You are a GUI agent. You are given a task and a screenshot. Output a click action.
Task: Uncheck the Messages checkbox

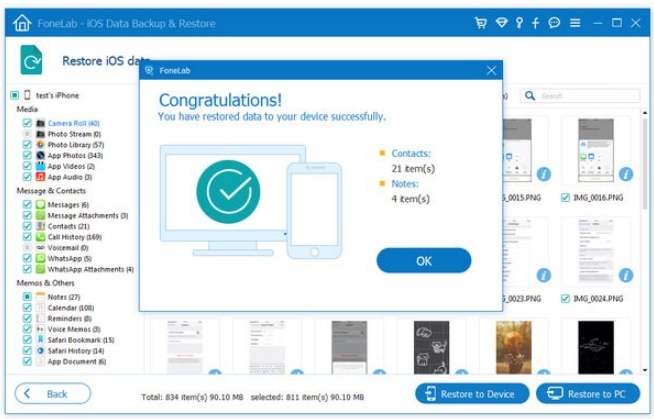(27, 204)
